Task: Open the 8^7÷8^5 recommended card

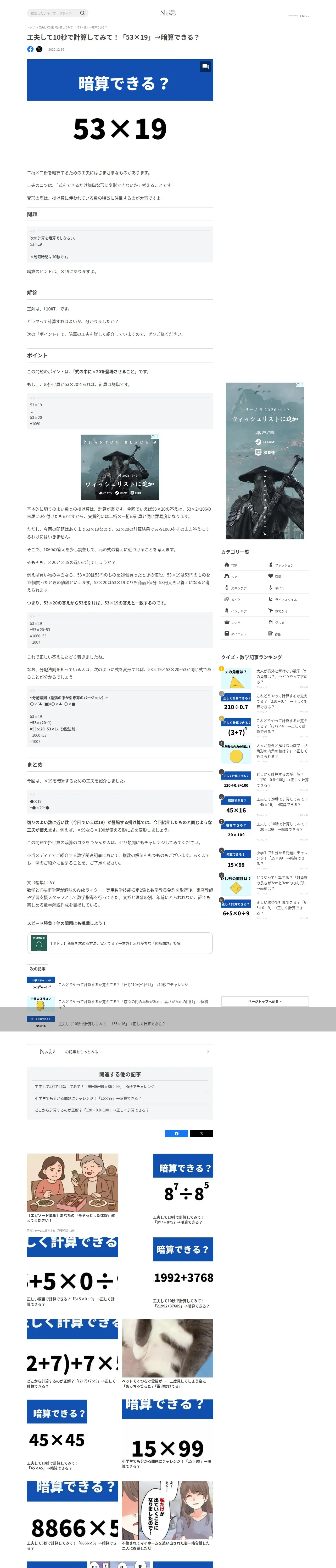Action: tap(183, 1189)
